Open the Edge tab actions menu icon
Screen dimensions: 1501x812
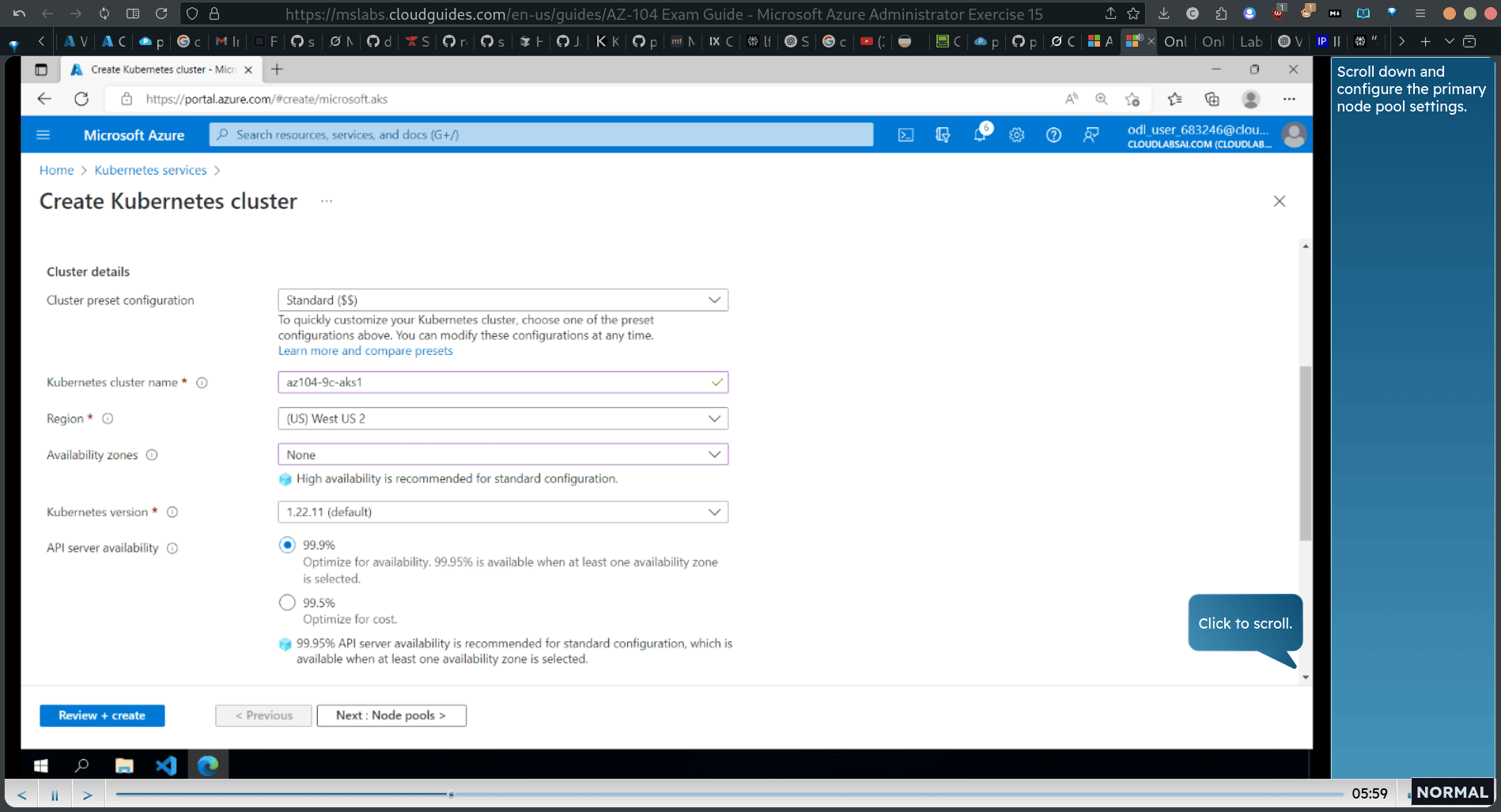pyautogui.click(x=41, y=70)
